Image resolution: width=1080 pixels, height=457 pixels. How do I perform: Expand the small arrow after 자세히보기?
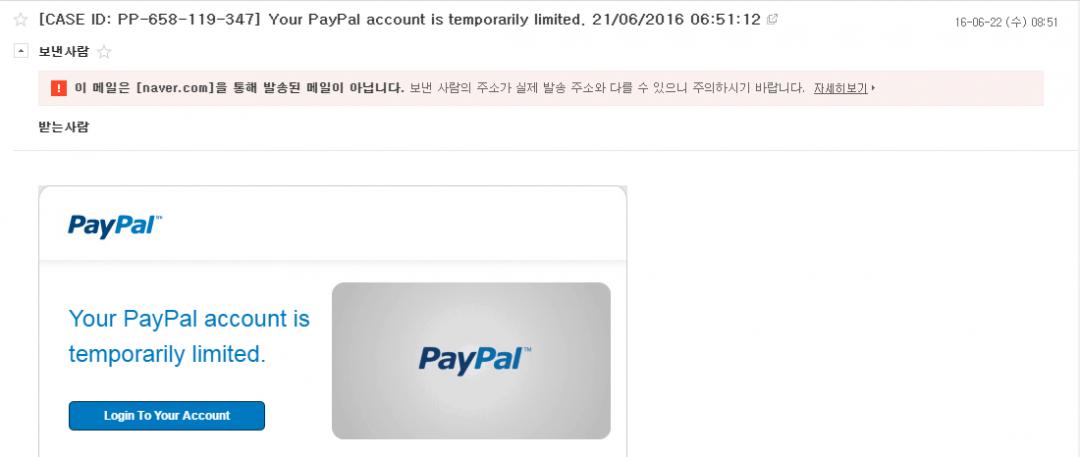point(873,88)
